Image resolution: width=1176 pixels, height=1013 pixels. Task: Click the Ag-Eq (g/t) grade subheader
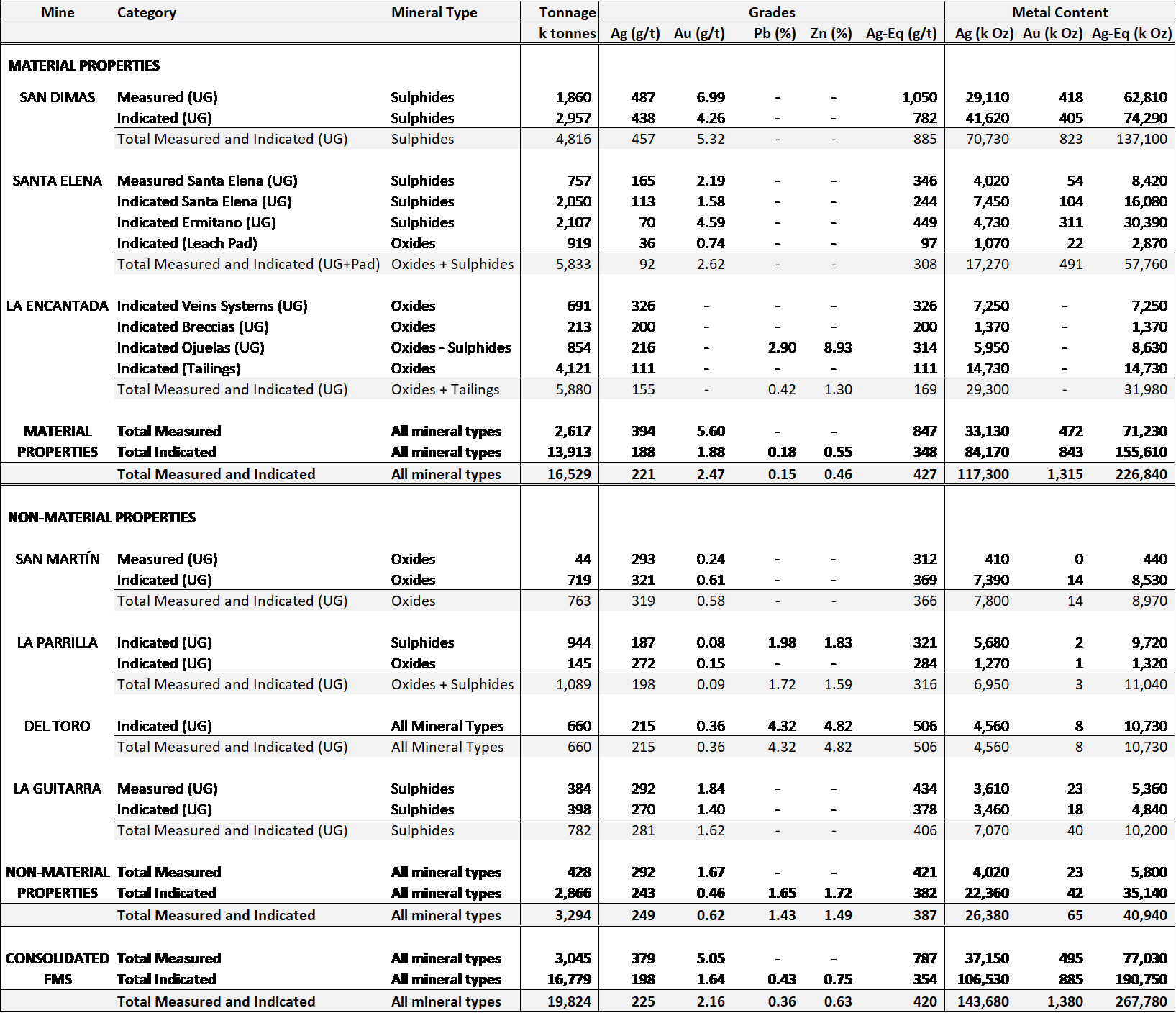901,33
